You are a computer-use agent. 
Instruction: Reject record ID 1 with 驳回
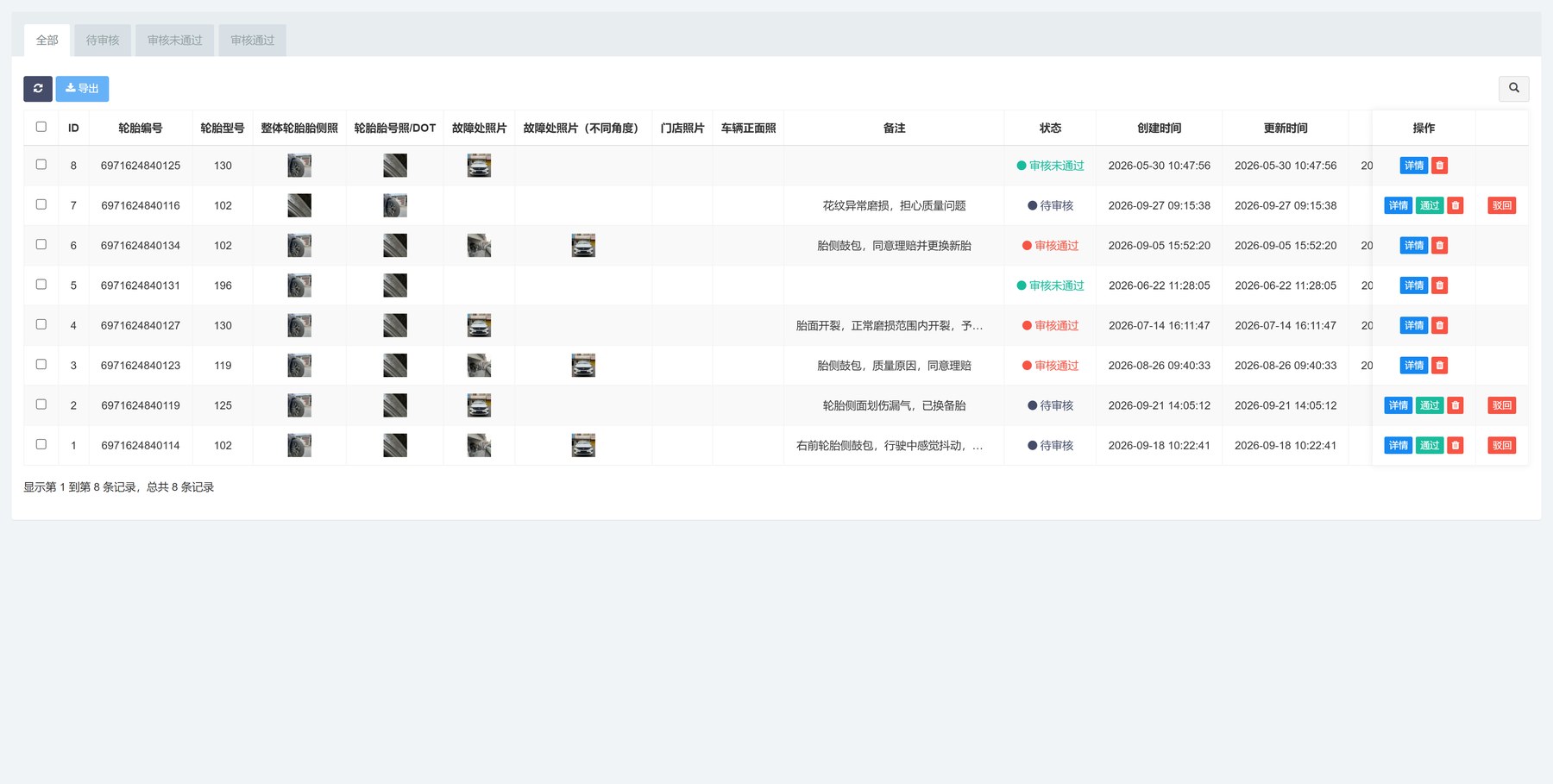pyautogui.click(x=1502, y=445)
